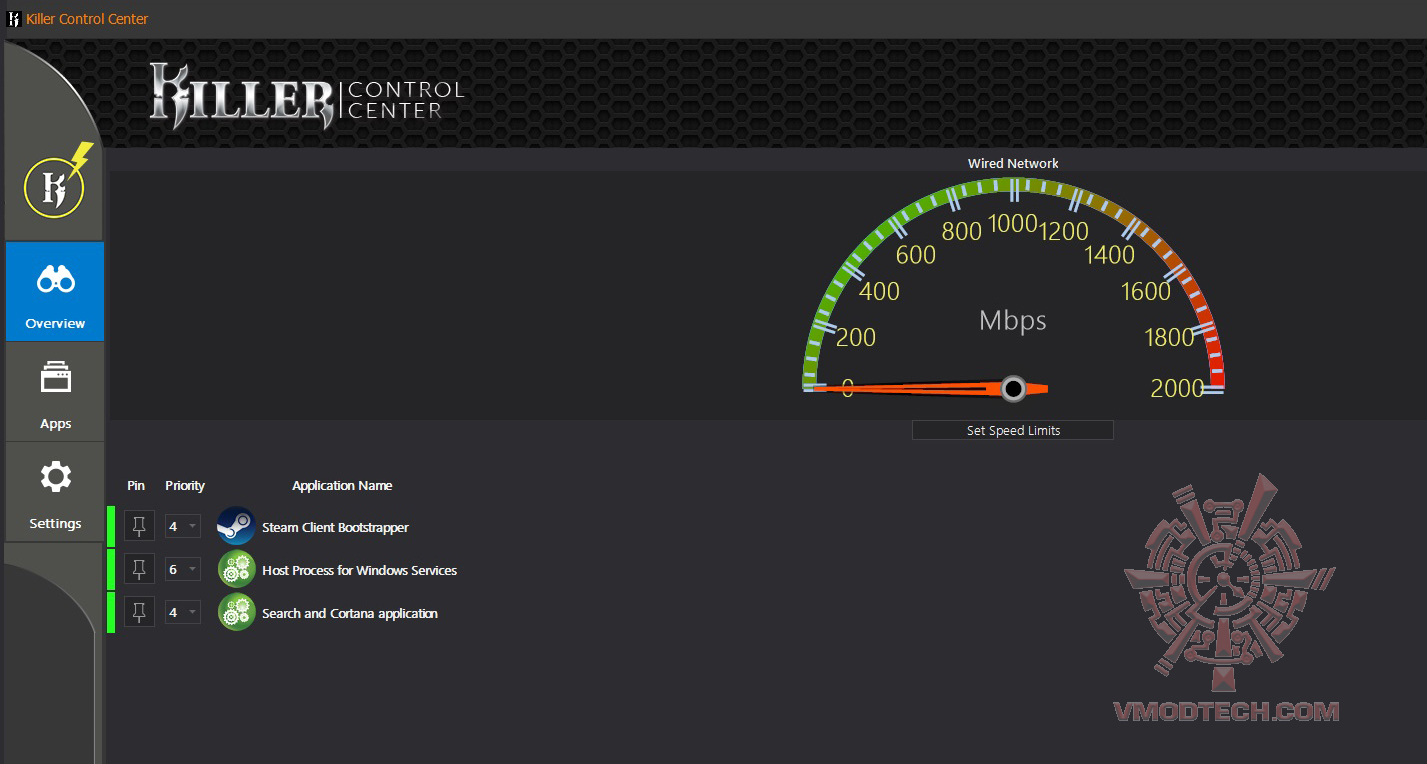Click the Application Name column header
The height and width of the screenshot is (764, 1427).
[x=342, y=485]
